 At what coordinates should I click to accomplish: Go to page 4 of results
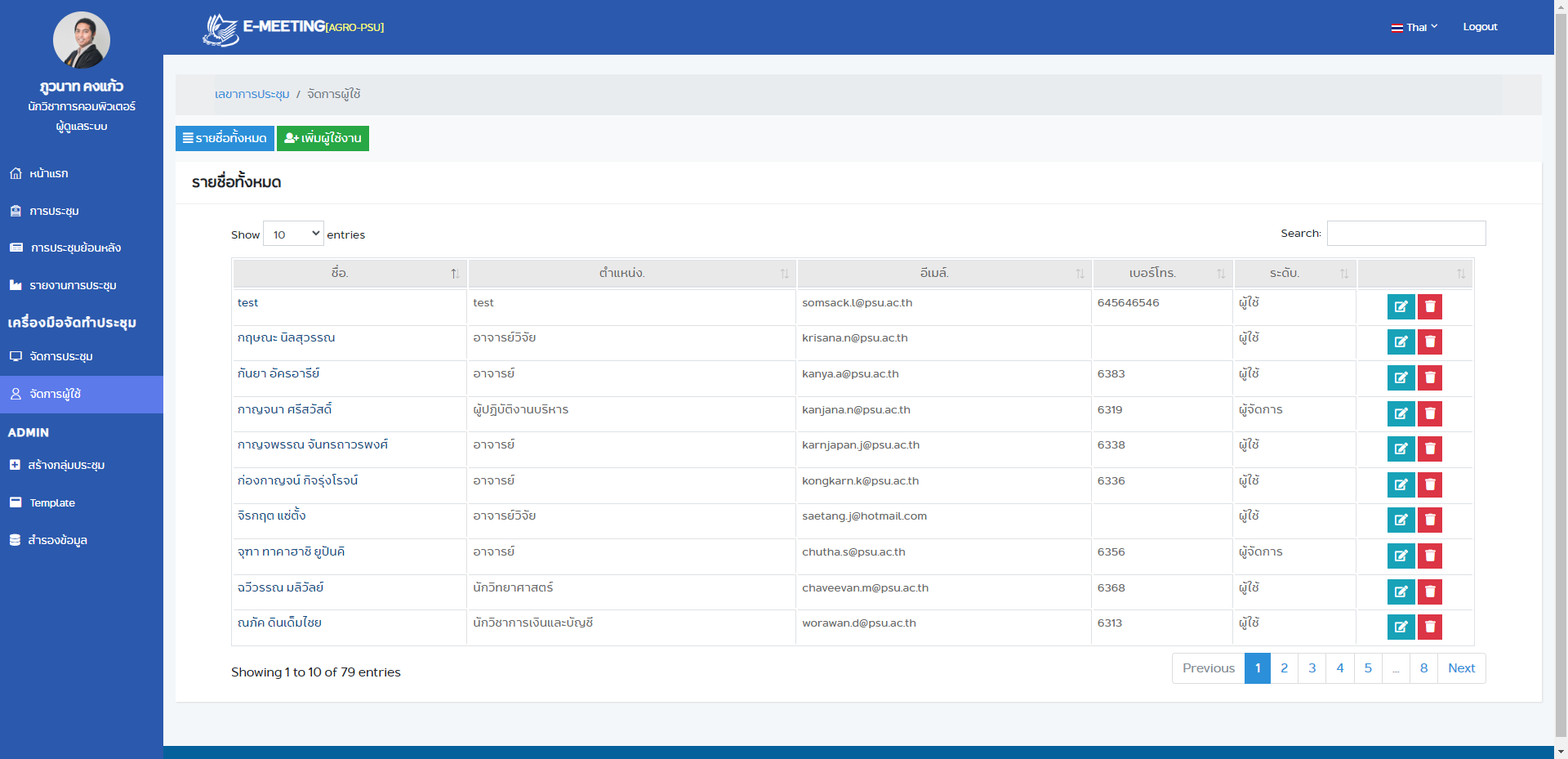1339,668
